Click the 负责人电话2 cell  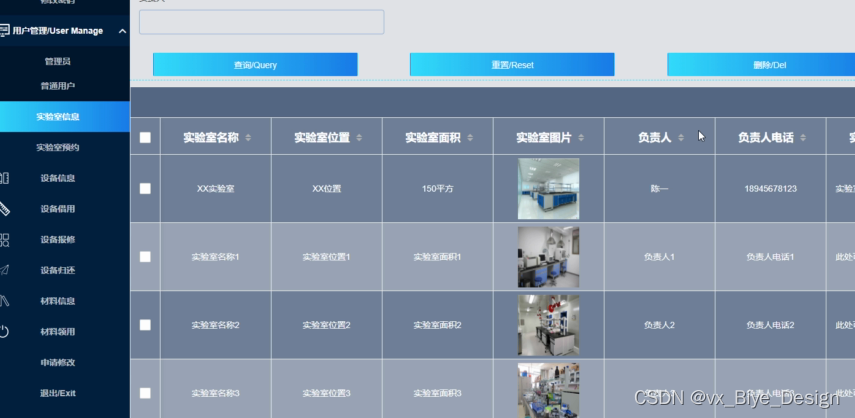[x=770, y=325]
